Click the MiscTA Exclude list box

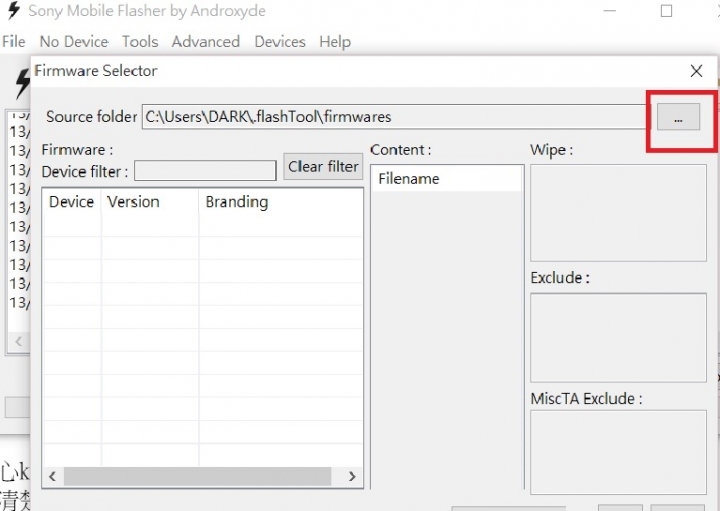click(618, 452)
